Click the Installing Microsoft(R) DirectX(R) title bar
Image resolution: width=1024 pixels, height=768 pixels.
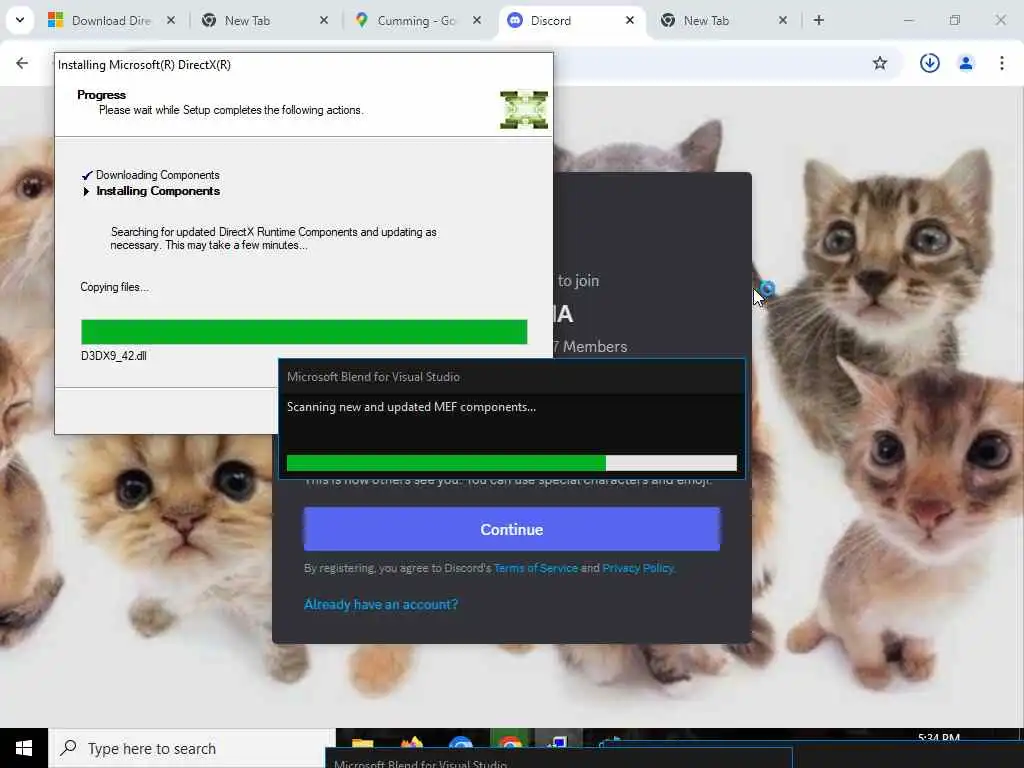coord(304,65)
